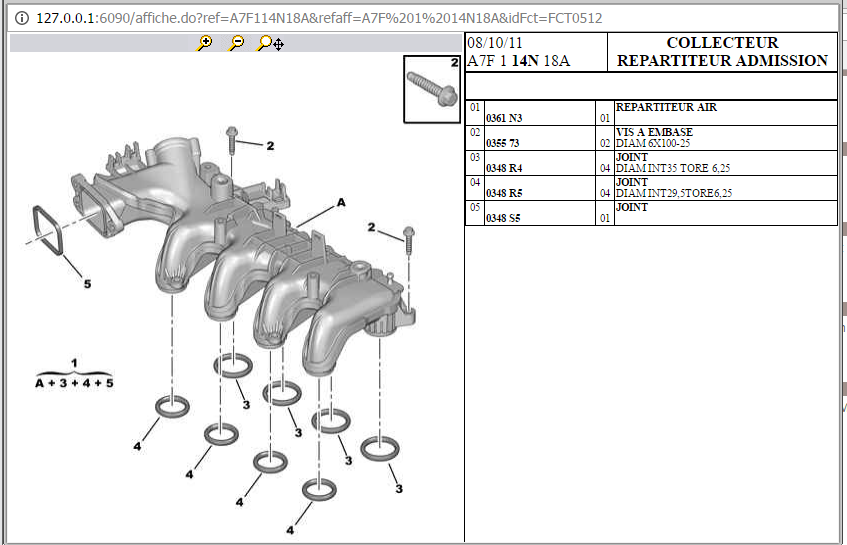The height and width of the screenshot is (545, 847).
Task: Click the square gasket drawing
Action: [x=48, y=230]
